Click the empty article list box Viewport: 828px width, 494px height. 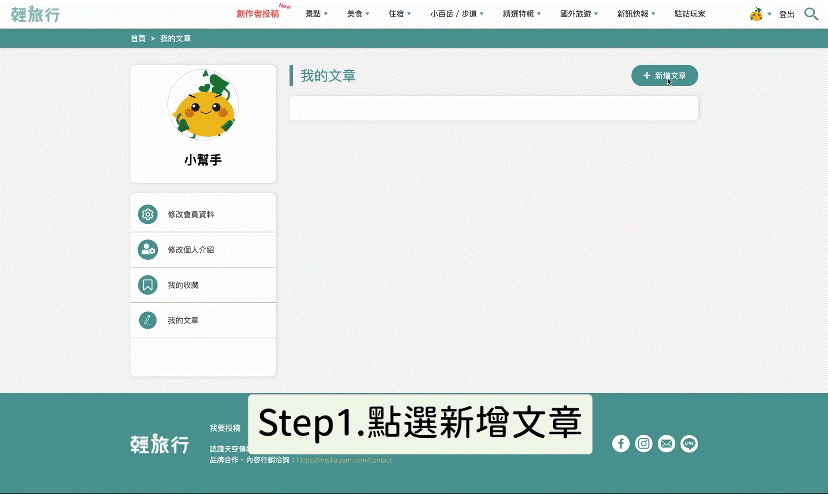coord(494,108)
